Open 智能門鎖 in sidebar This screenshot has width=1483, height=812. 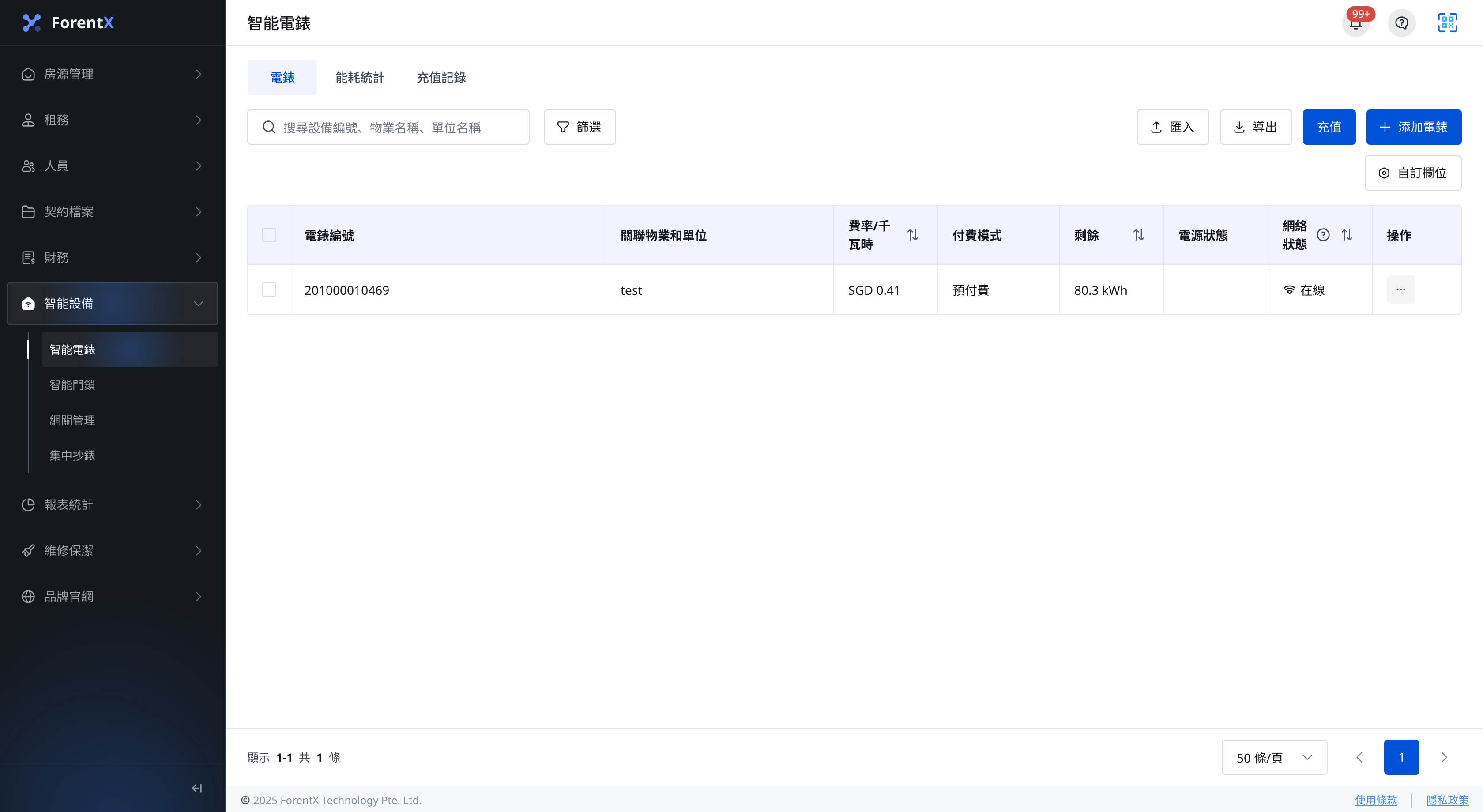tap(130, 384)
